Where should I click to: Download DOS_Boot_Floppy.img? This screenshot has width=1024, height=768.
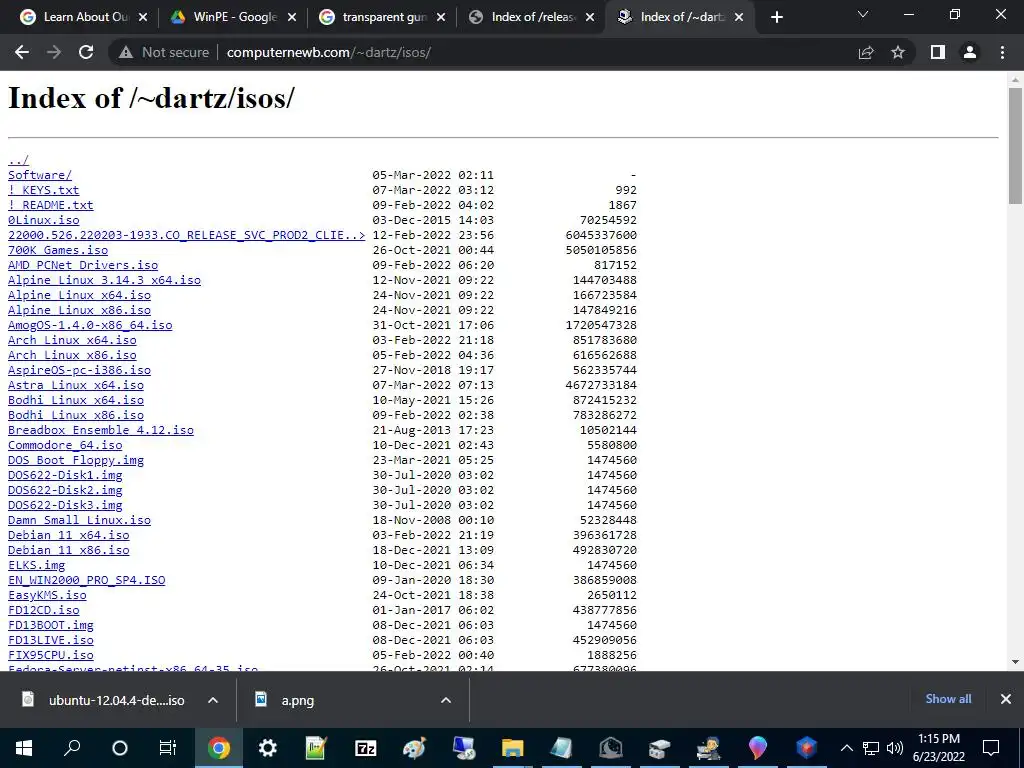(x=76, y=460)
